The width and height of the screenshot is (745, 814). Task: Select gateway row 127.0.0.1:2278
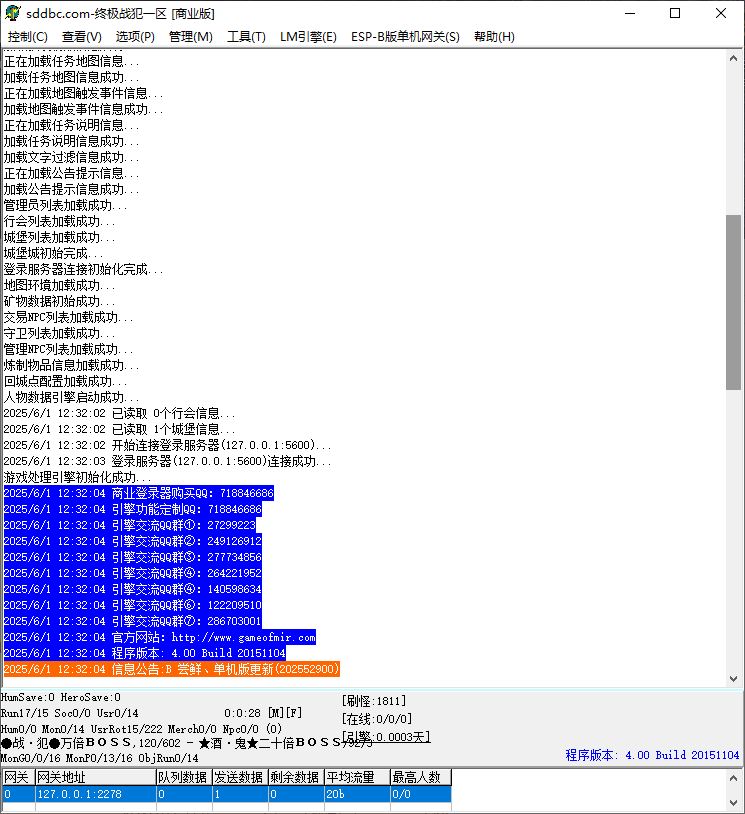(x=226, y=794)
